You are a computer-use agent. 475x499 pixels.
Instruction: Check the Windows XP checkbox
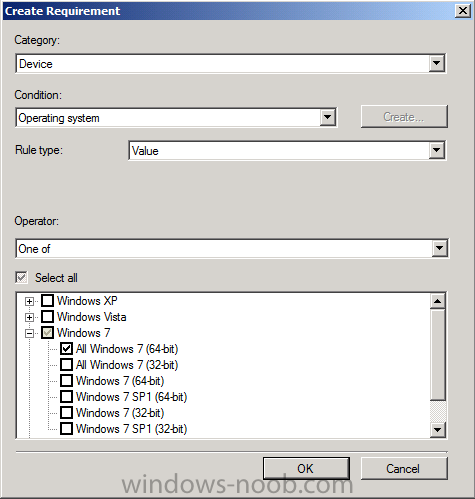tap(47, 301)
